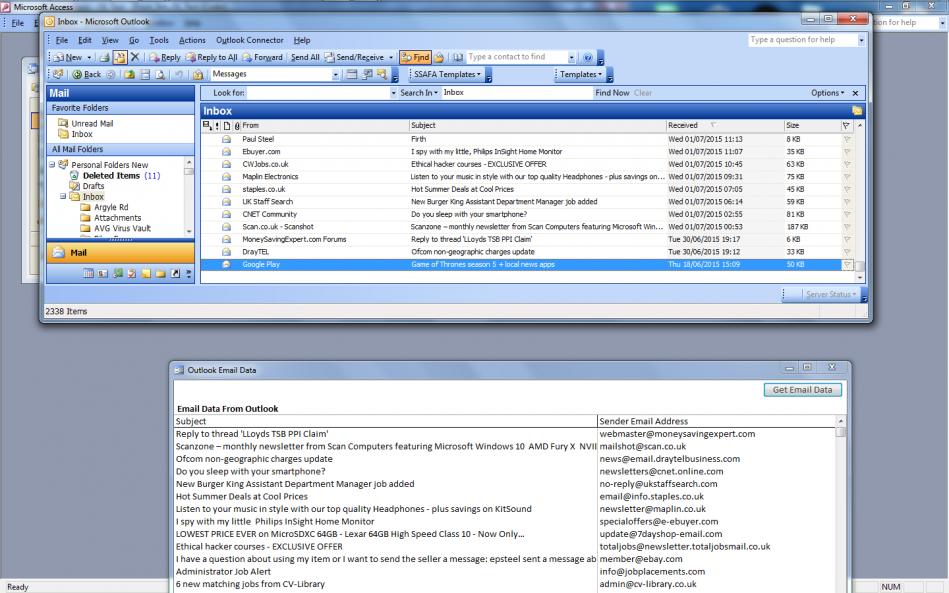Open the Address Book icon
The image size is (949, 593).
point(457,58)
